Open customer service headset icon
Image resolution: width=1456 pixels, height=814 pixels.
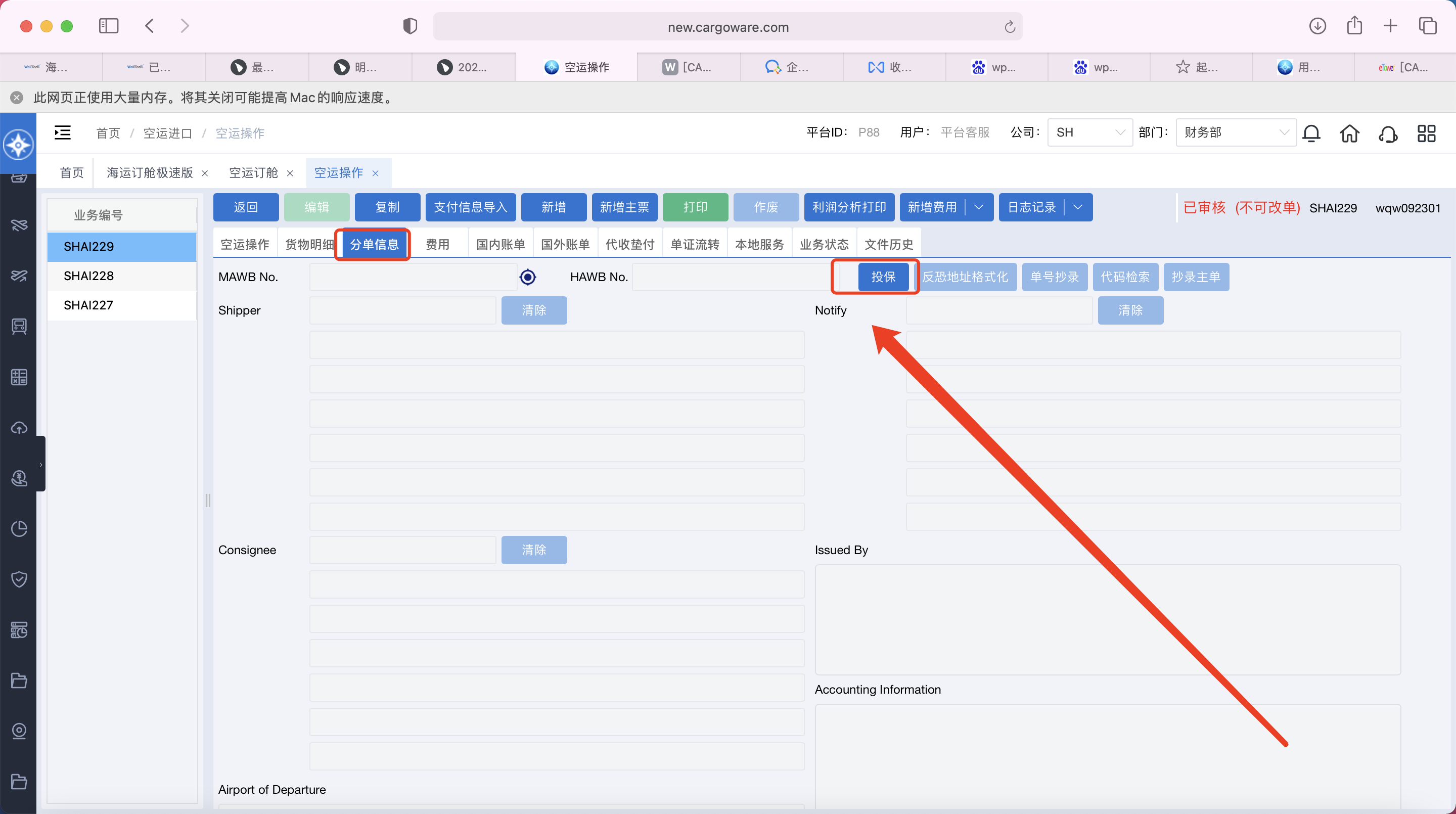pyautogui.click(x=1388, y=133)
